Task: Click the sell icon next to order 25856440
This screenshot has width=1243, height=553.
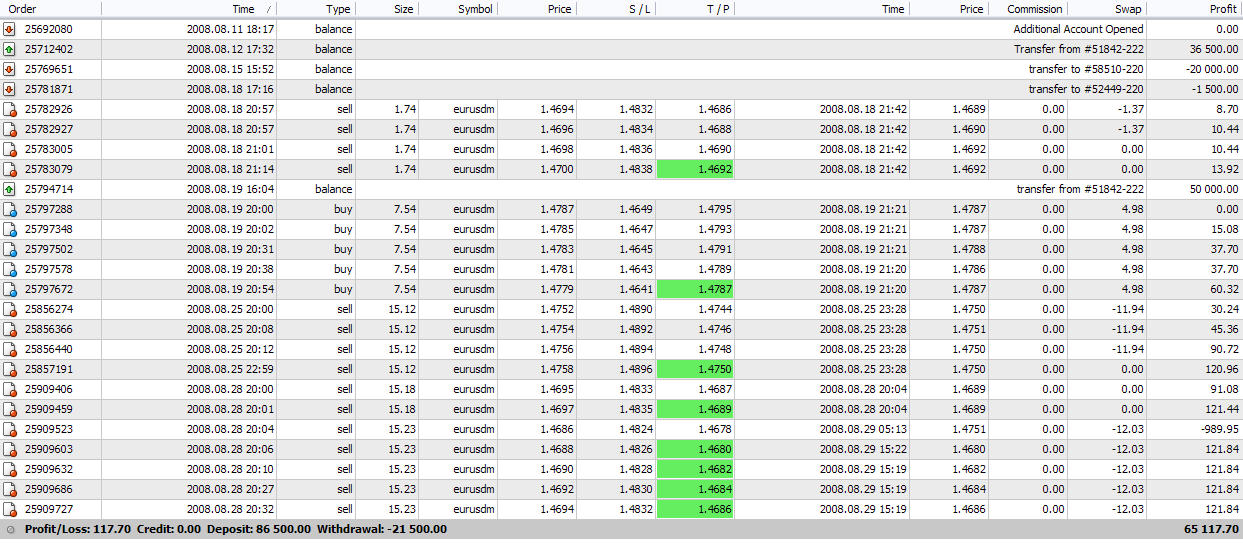Action: point(9,349)
